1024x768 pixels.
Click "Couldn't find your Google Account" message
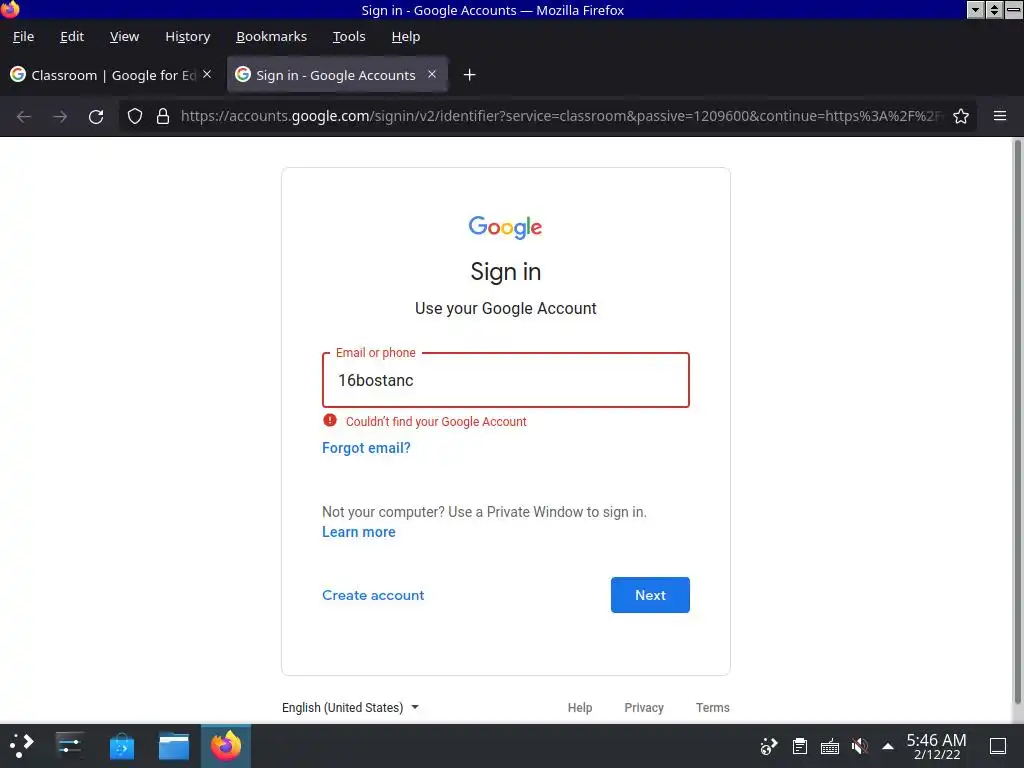pos(436,422)
